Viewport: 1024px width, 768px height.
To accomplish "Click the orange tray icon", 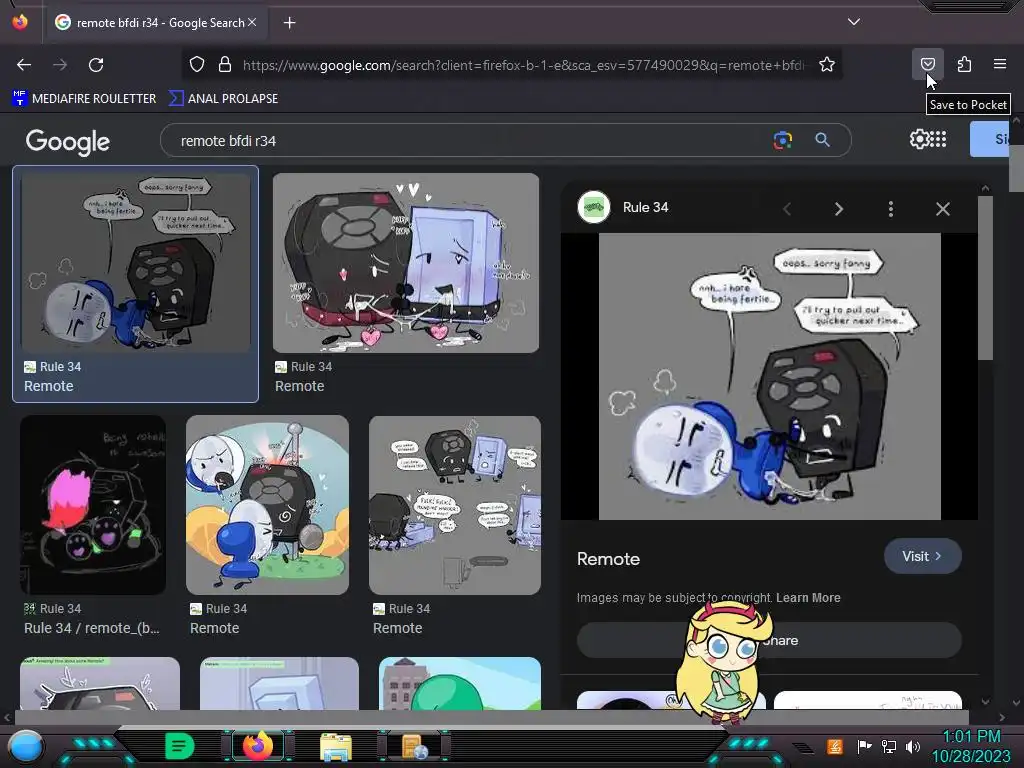I will point(835,746).
